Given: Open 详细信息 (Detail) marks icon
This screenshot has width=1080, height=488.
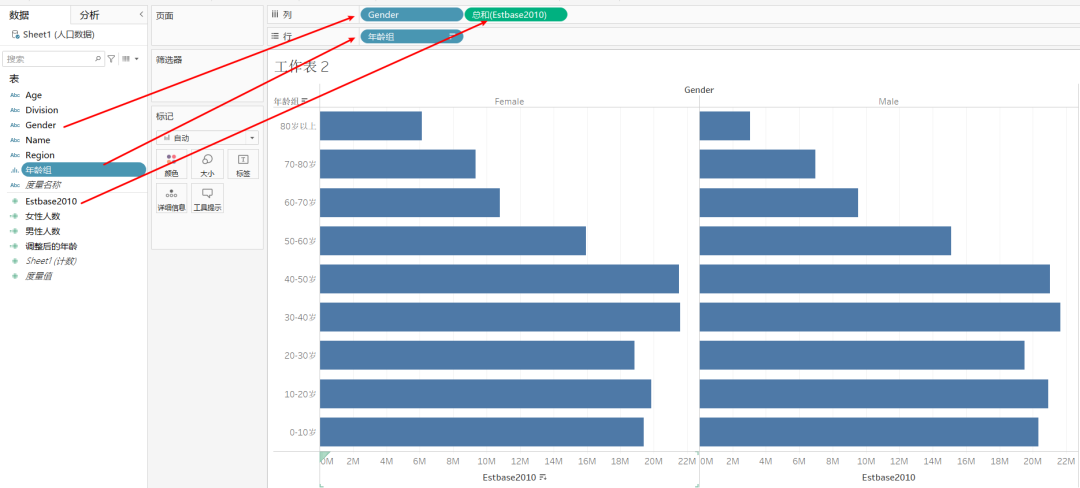Looking at the screenshot, I should (x=171, y=198).
